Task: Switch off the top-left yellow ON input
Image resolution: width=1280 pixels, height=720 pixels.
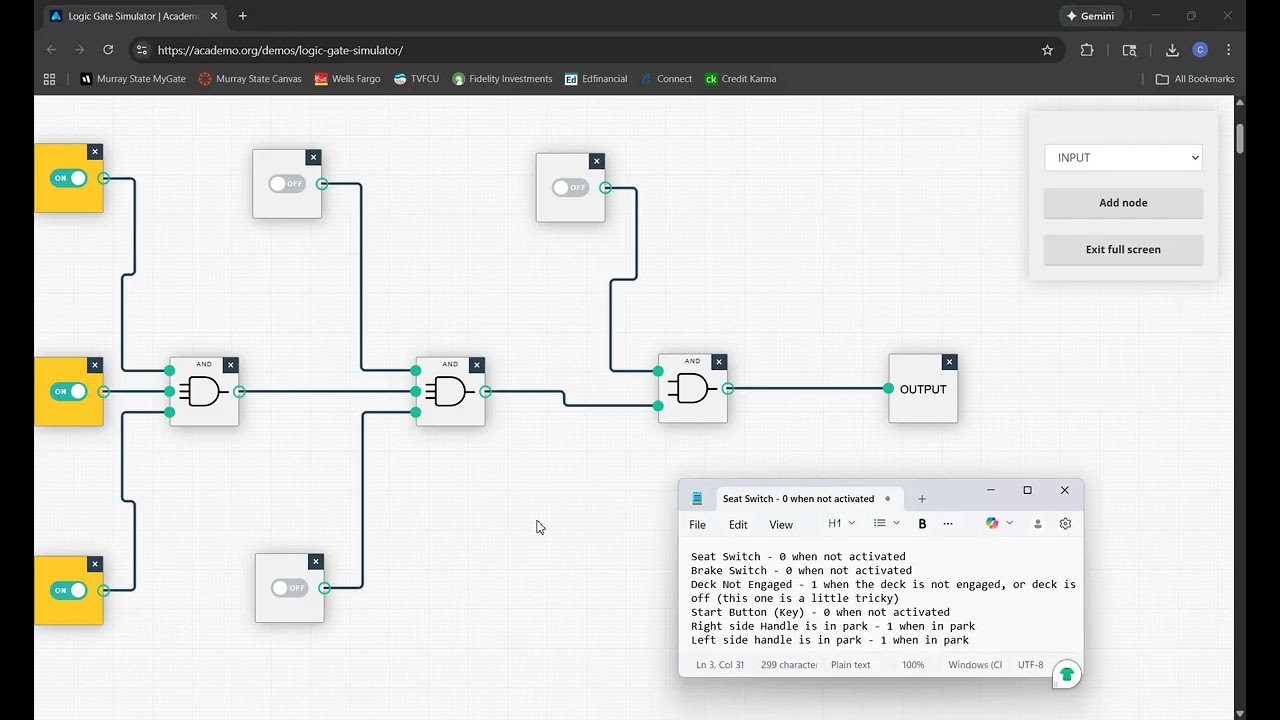Action: point(69,178)
